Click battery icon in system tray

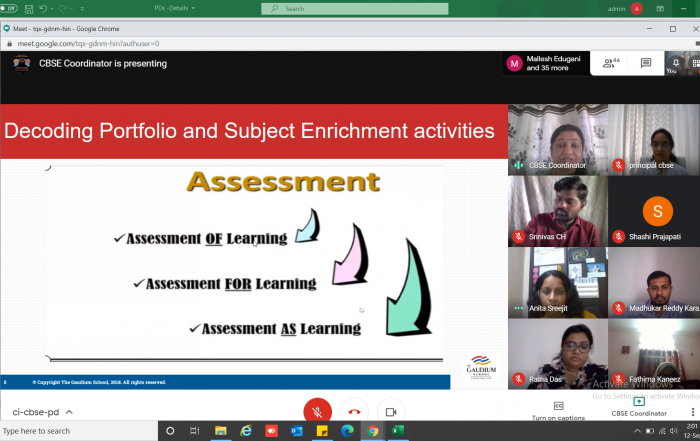pyautogui.click(x=650, y=431)
